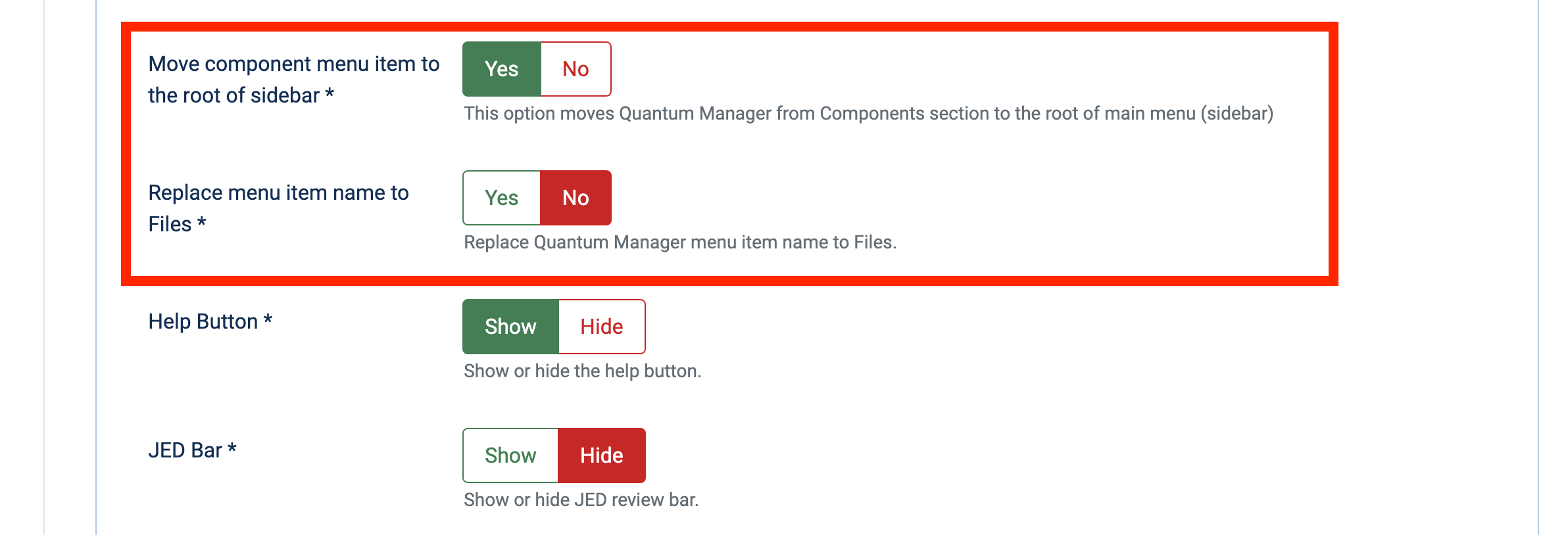Click the red No on Replace menu item option
Screen dimensions: 1568x535
575,197
